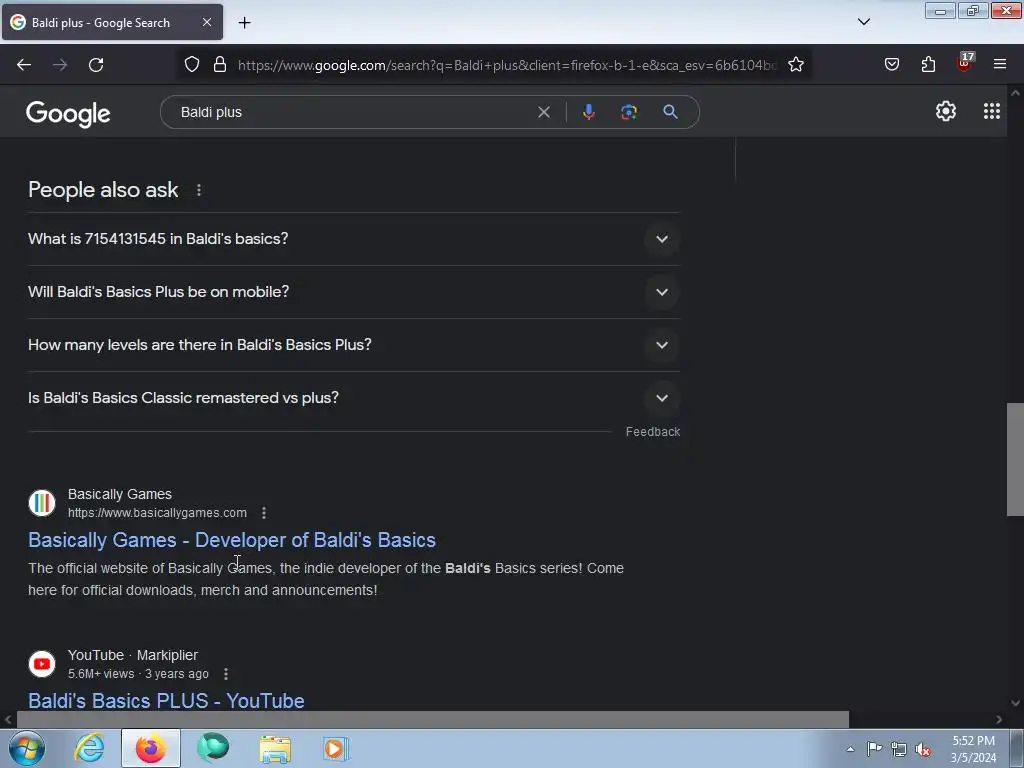Open People also ask options menu
Viewport: 1024px width, 768px height.
pos(199,190)
